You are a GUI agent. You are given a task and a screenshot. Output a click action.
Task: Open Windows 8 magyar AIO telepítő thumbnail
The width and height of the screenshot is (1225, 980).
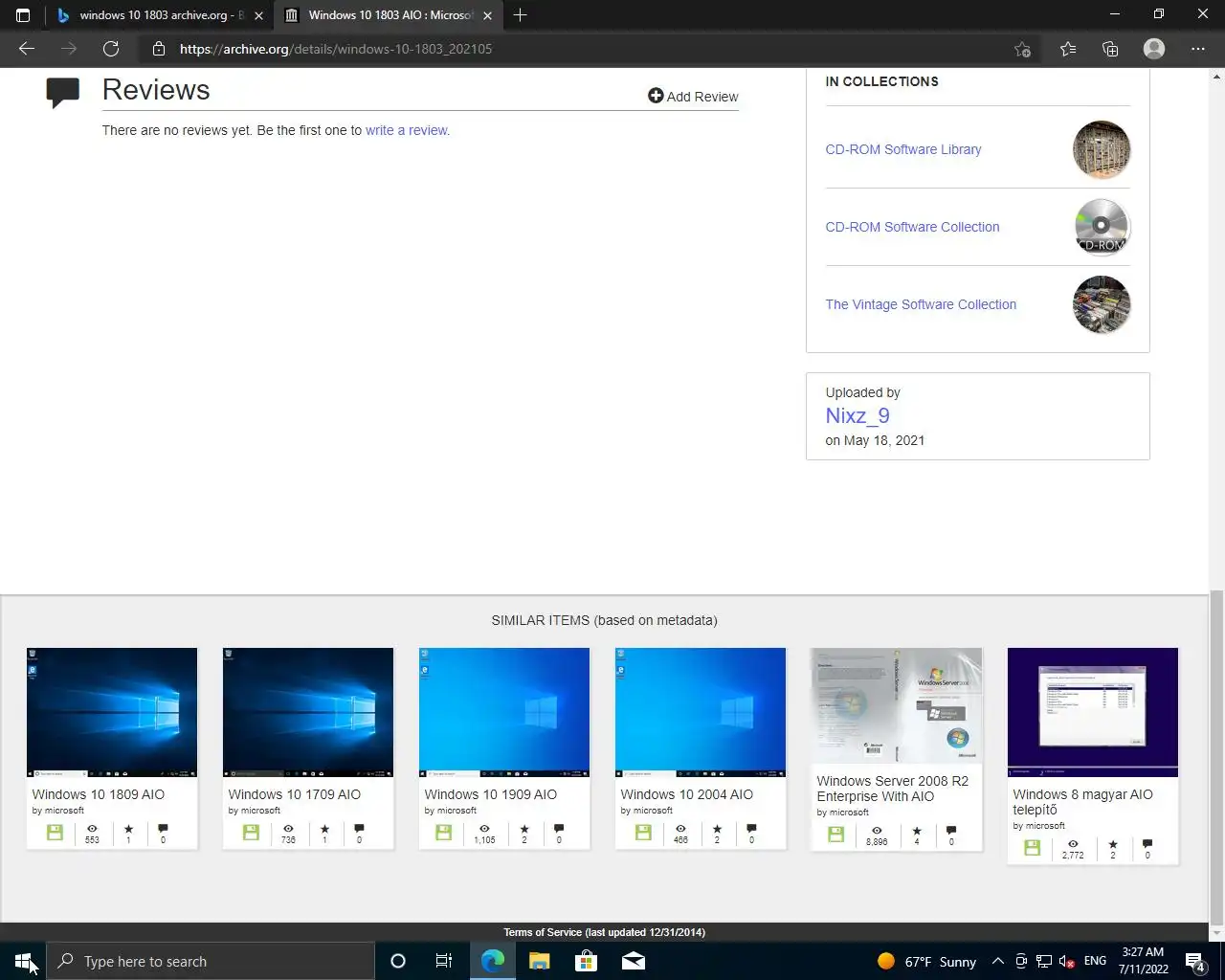(x=1093, y=712)
